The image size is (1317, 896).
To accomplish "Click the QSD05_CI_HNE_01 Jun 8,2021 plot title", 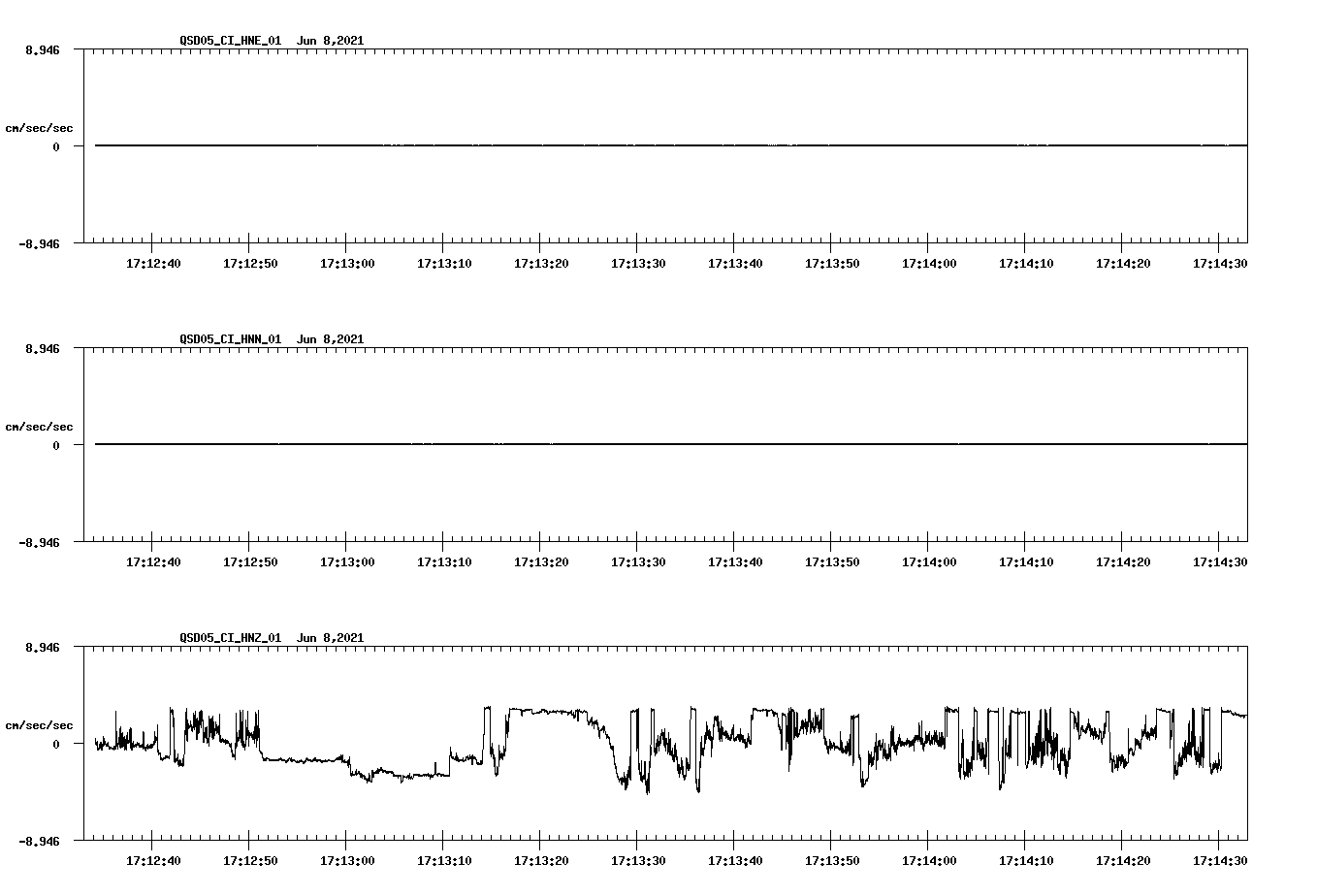I will 272,41.
